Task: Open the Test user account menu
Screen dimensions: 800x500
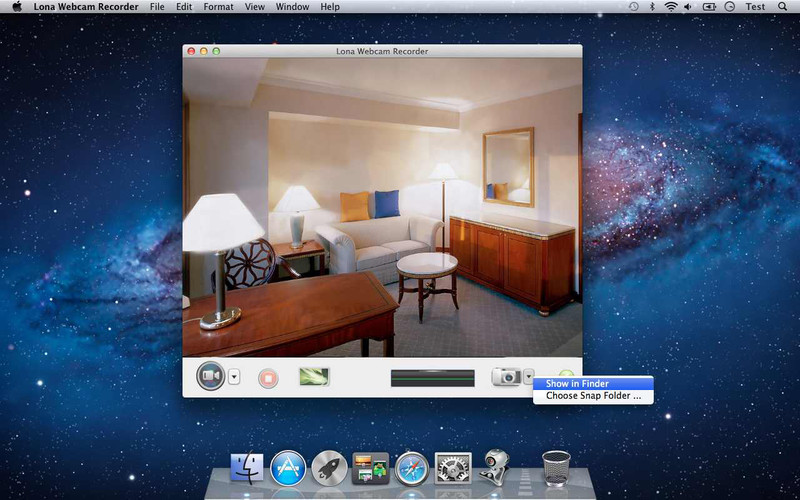Action: pyautogui.click(x=755, y=7)
